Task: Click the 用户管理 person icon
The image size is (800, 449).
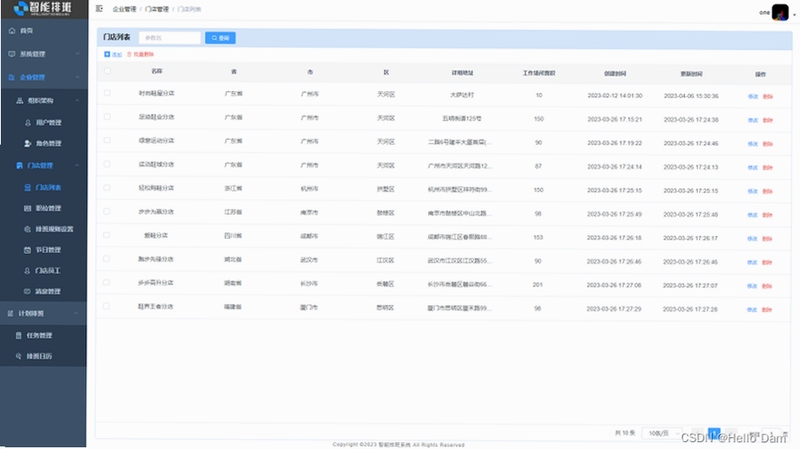Action: pos(28,122)
